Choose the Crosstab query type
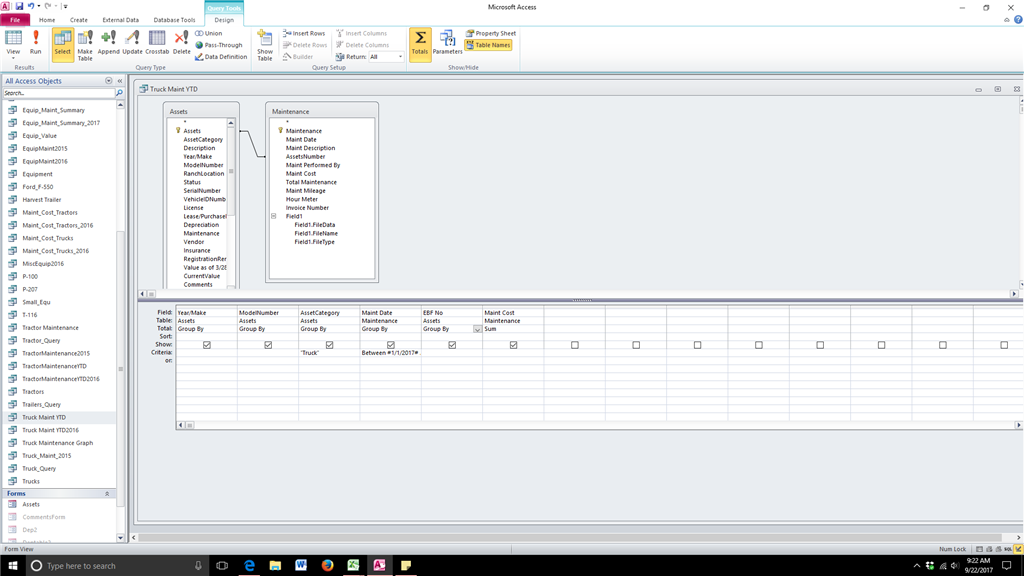 coord(157,42)
